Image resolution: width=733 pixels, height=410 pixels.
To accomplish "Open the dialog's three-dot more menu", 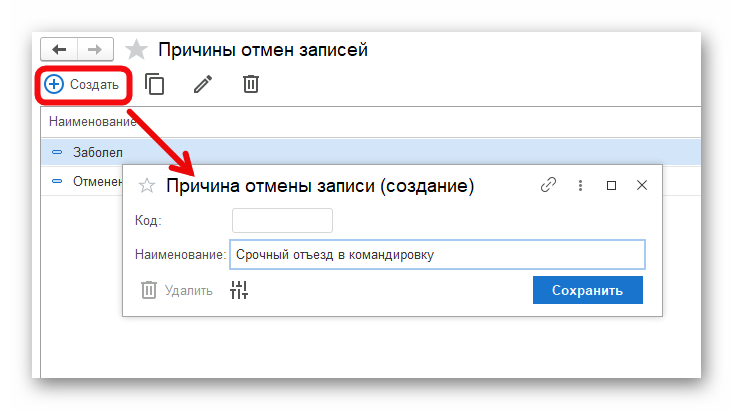I will [x=580, y=186].
